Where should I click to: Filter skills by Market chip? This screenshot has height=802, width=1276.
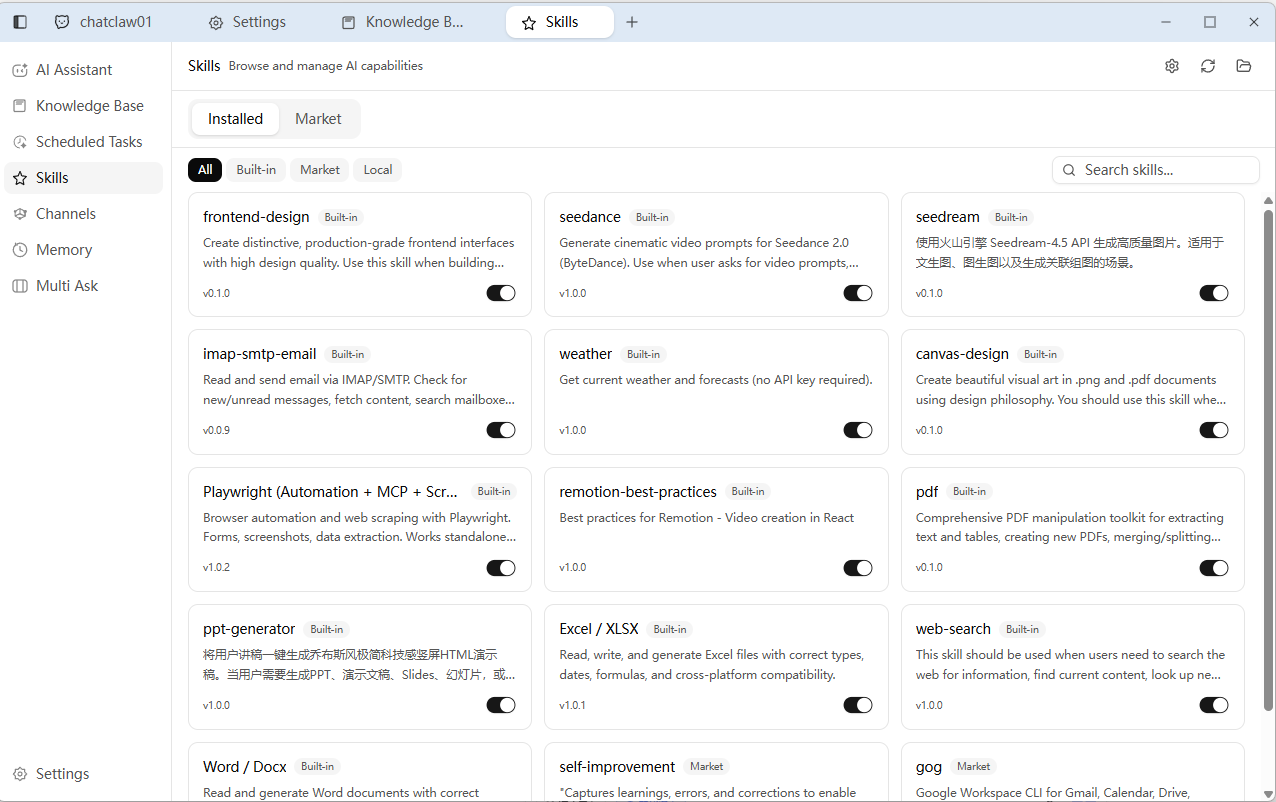click(320, 170)
